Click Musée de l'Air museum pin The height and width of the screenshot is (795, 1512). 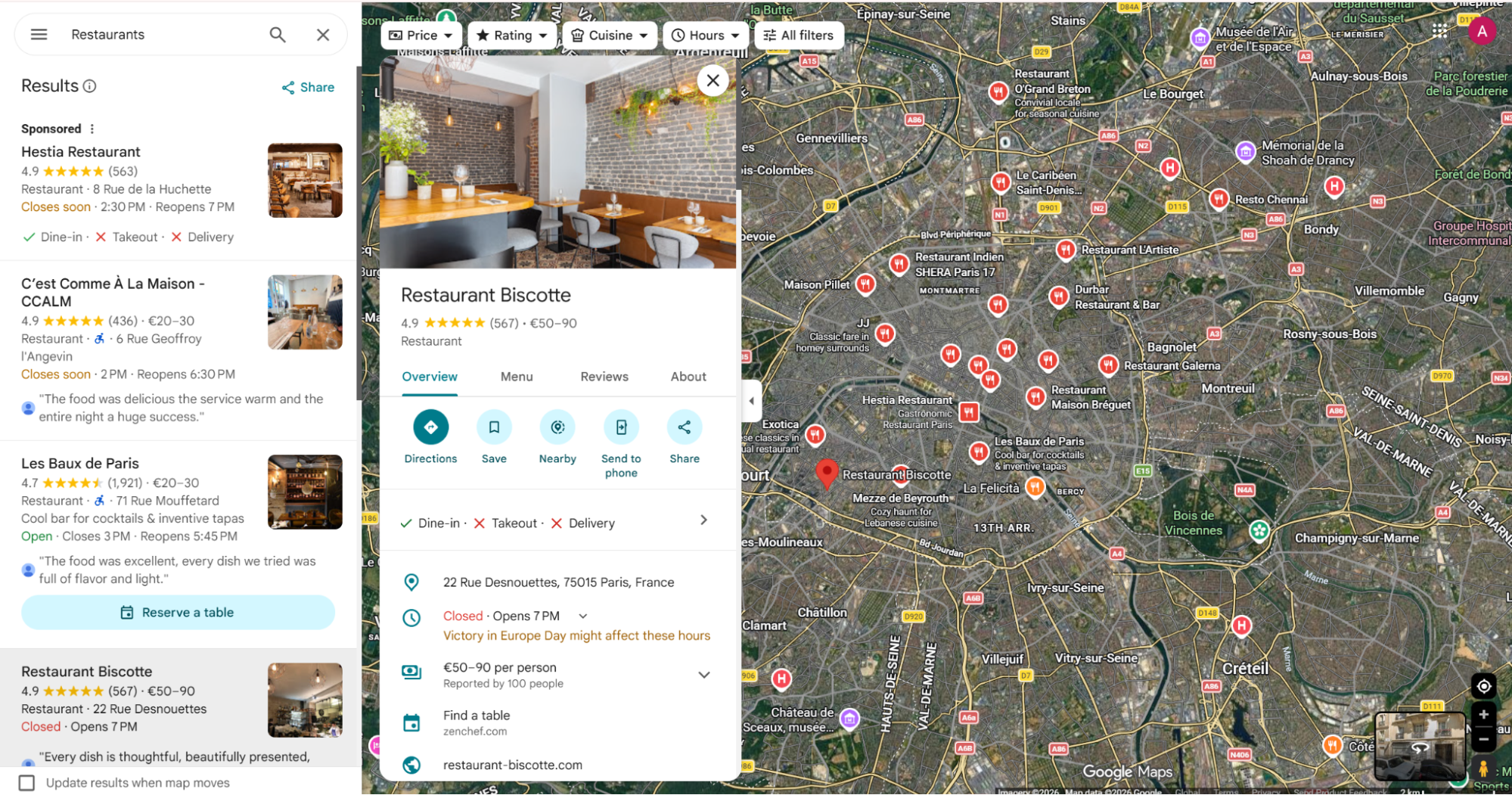point(1200,38)
